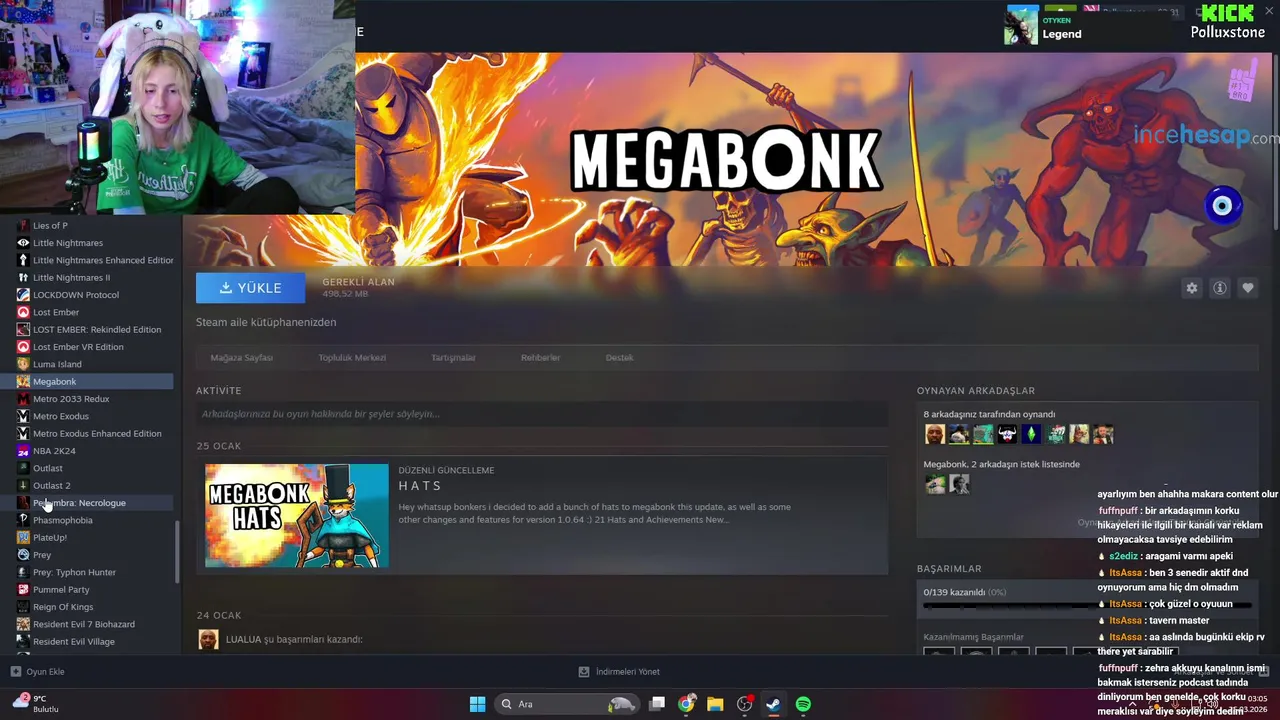Open the Tartışmalar tab
1280x720 pixels.
(x=453, y=357)
